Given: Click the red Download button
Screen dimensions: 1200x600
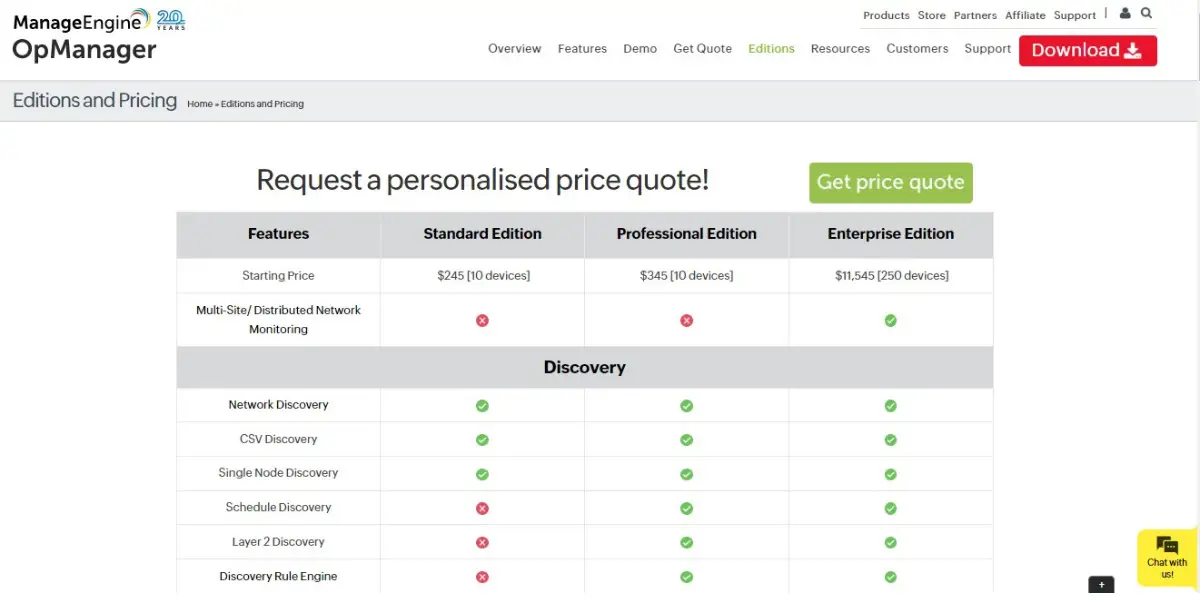Looking at the screenshot, I should pos(1088,51).
